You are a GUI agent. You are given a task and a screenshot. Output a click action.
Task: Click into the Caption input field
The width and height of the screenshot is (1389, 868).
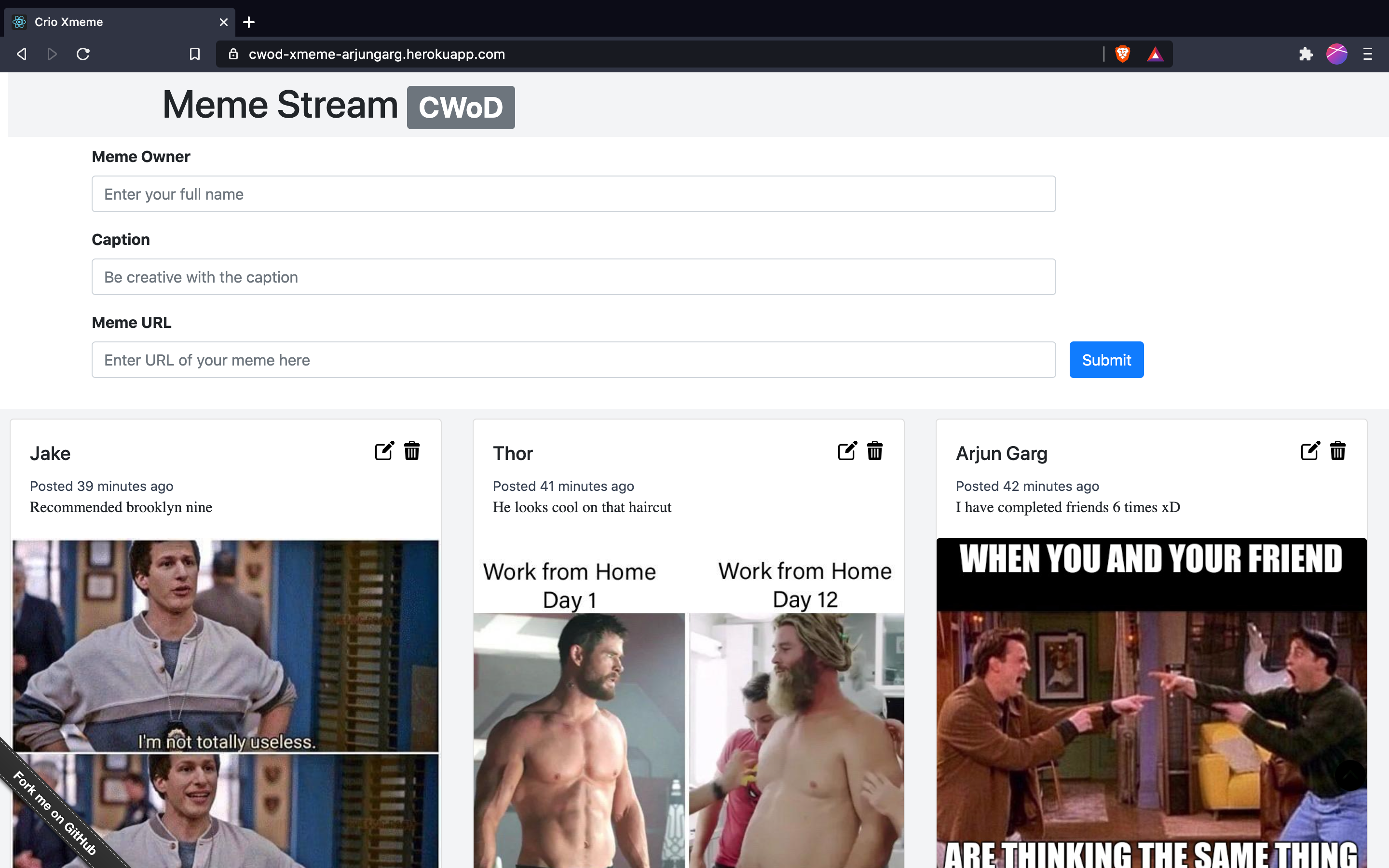pyautogui.click(x=573, y=277)
